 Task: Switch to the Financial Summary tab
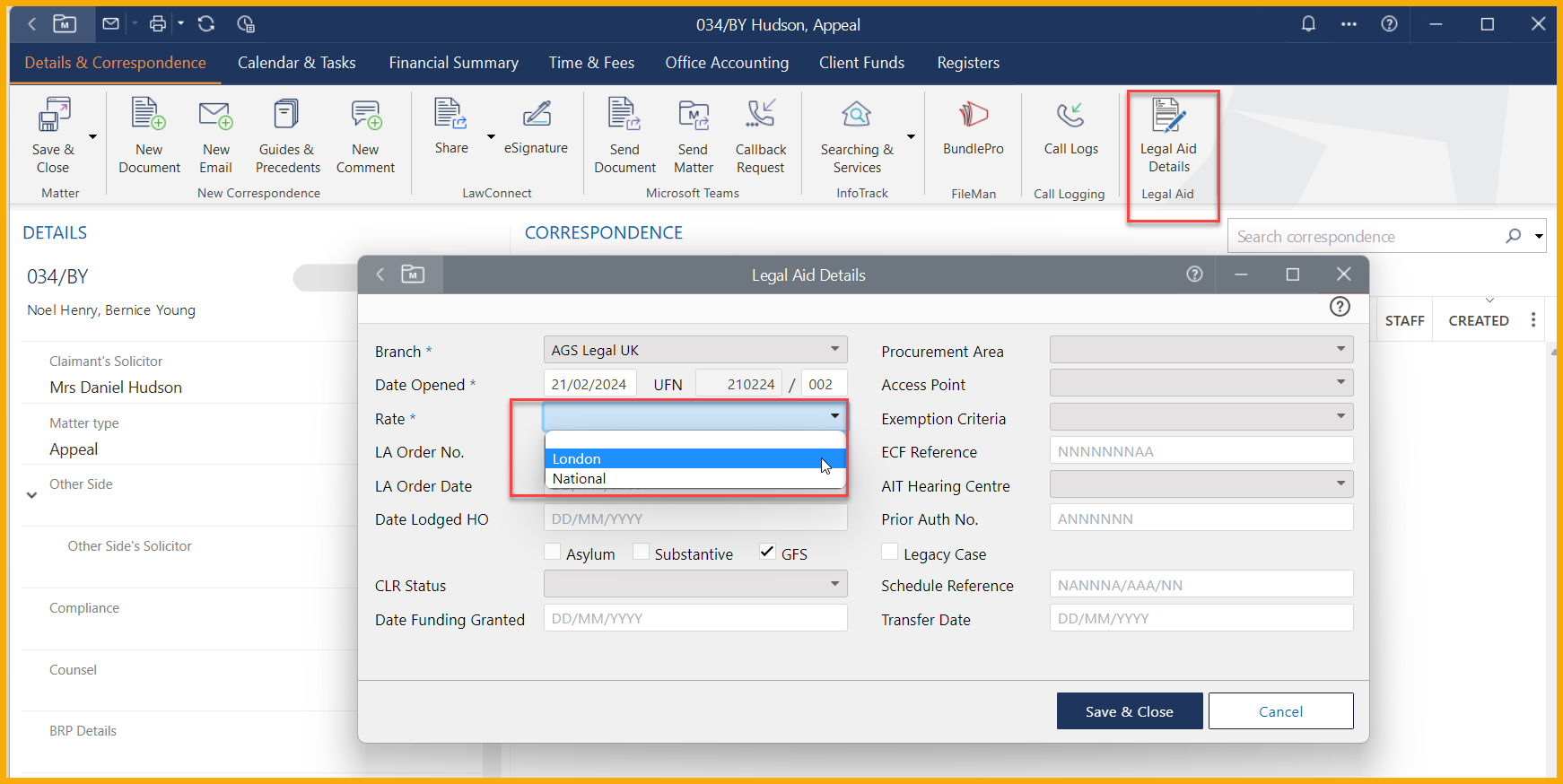click(x=453, y=63)
